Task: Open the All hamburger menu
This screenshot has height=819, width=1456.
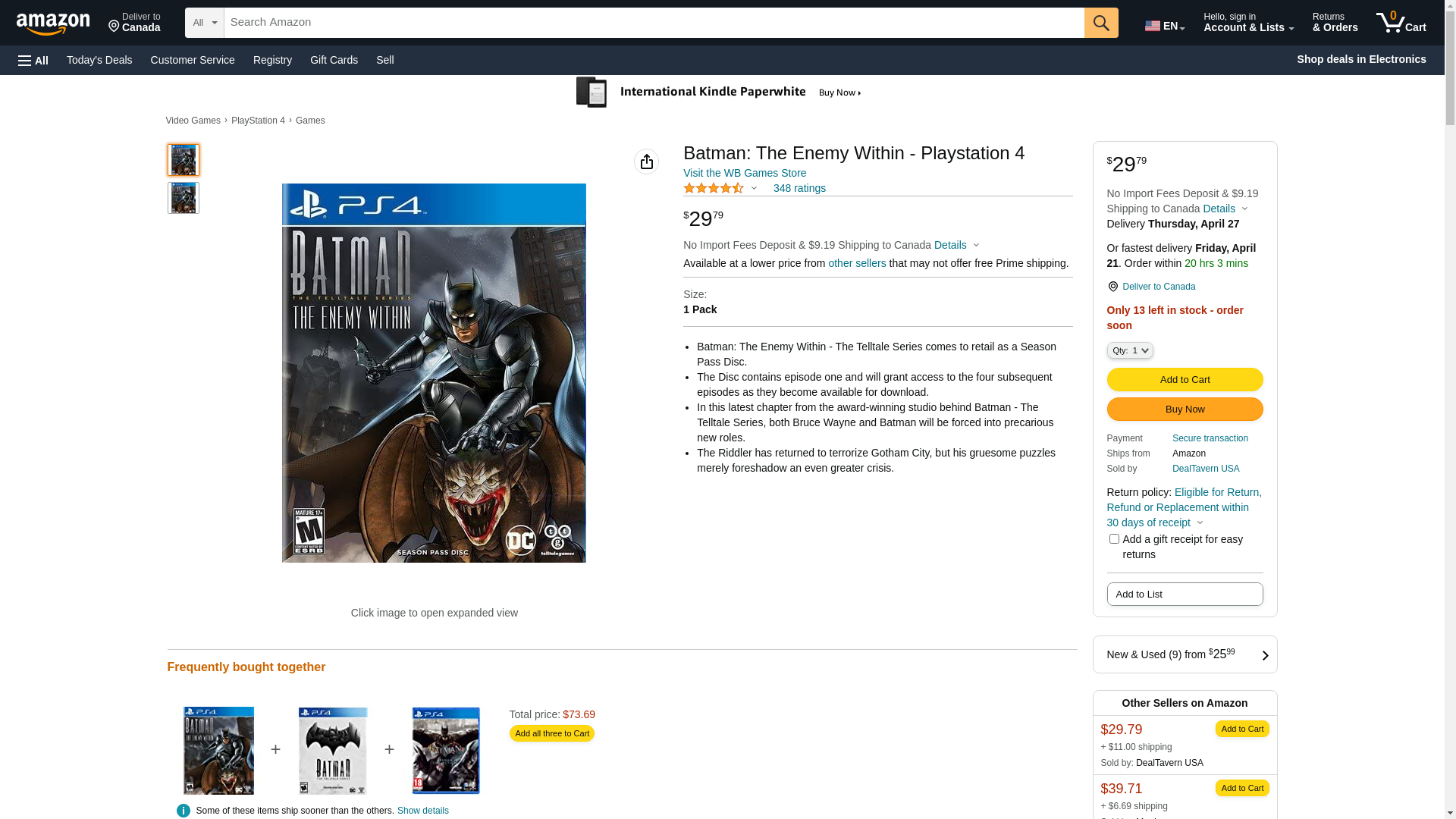Action: [x=33, y=60]
